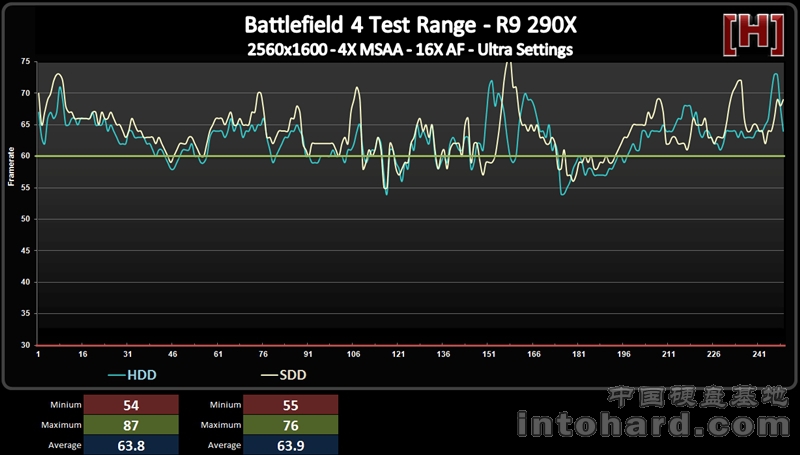The image size is (800, 455).
Task: Click the 'Maximum' label beside value 87
Action: coord(61,425)
